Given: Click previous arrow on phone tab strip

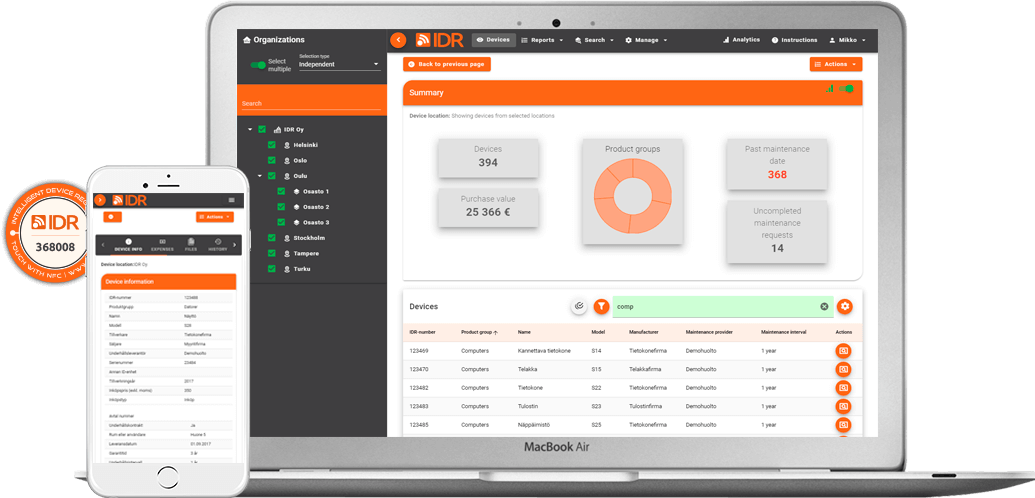Looking at the screenshot, I should 103,245.
